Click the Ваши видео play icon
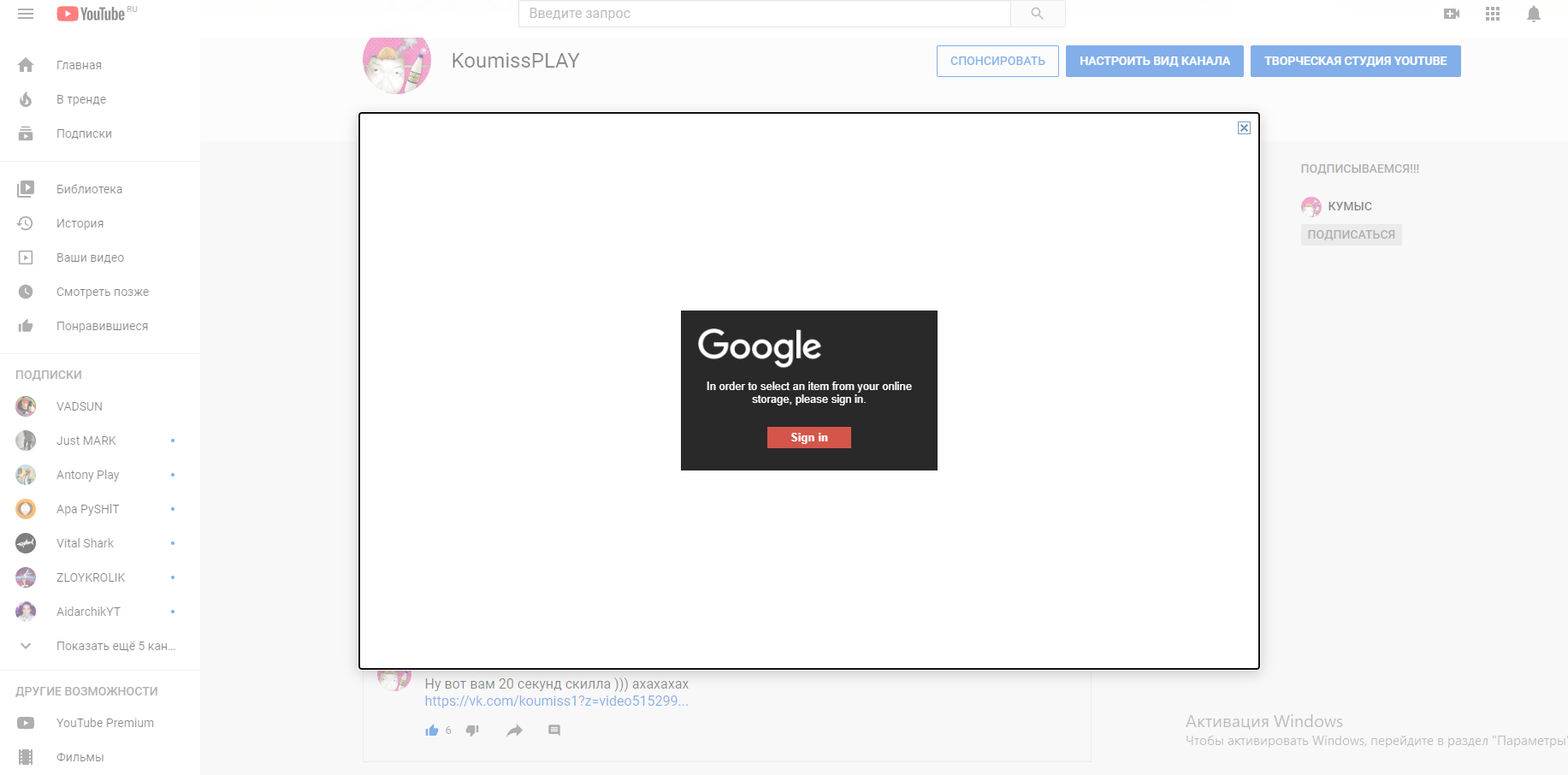 tap(26, 257)
